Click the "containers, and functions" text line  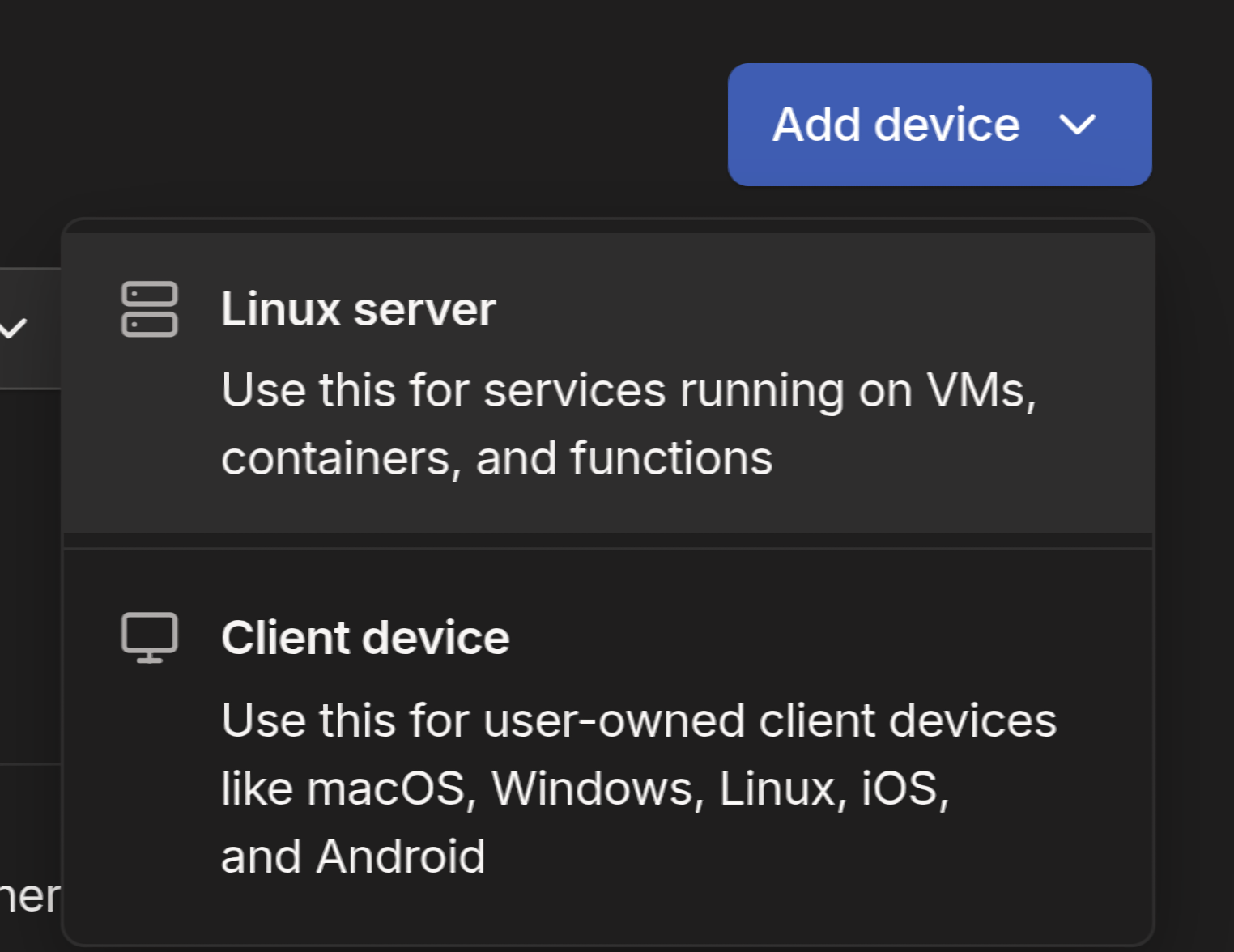pos(497,458)
